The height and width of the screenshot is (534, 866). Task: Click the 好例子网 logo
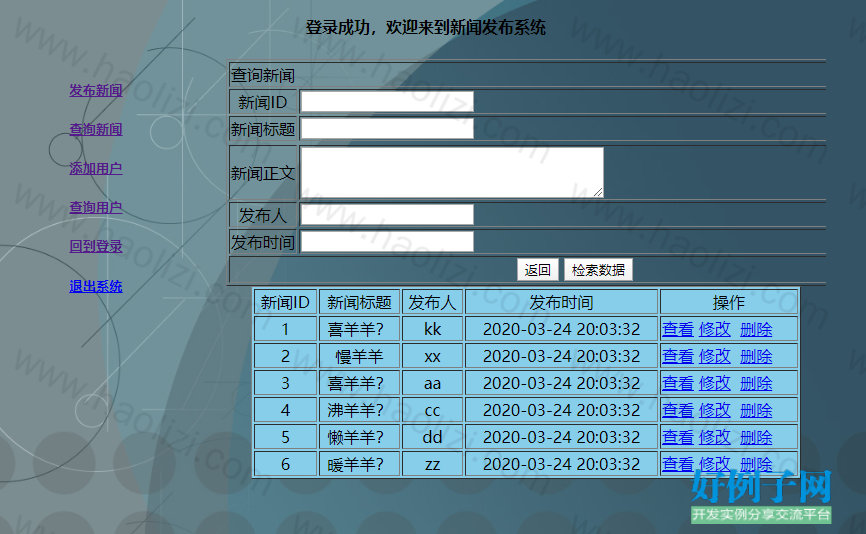761,496
